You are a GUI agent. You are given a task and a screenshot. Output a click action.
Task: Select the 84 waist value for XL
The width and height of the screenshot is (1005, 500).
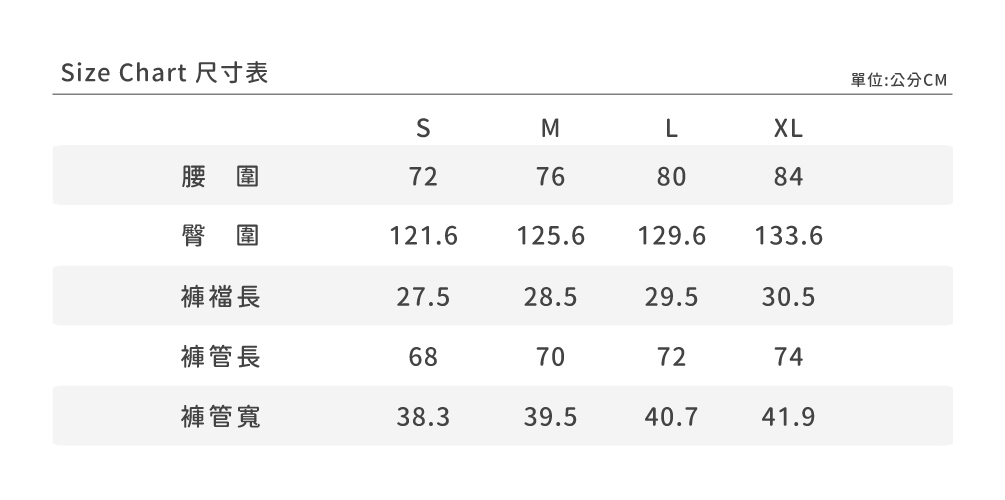pos(788,177)
